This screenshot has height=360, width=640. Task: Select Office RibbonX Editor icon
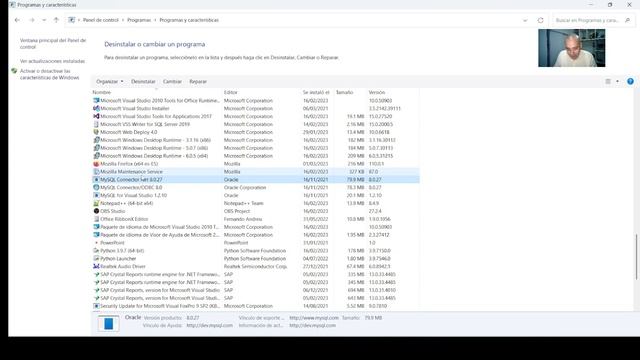tap(96, 219)
